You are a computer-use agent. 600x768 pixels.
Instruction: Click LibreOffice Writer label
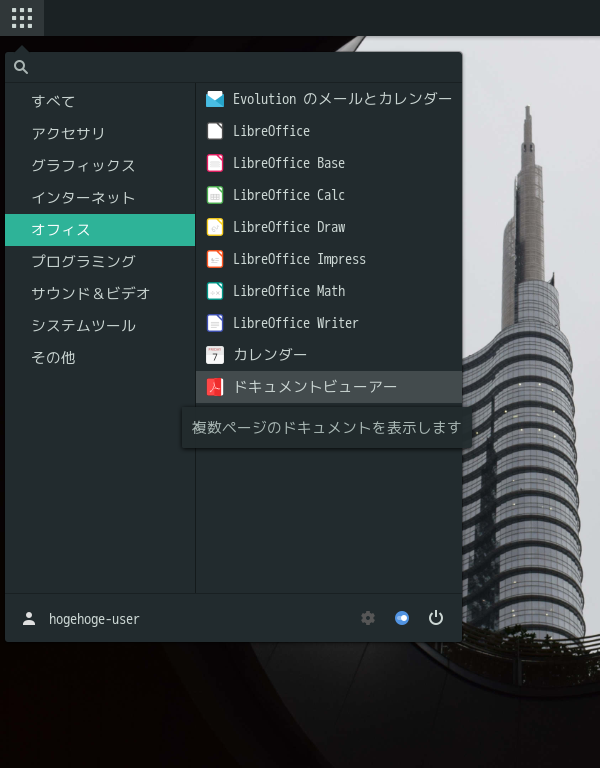tap(296, 323)
